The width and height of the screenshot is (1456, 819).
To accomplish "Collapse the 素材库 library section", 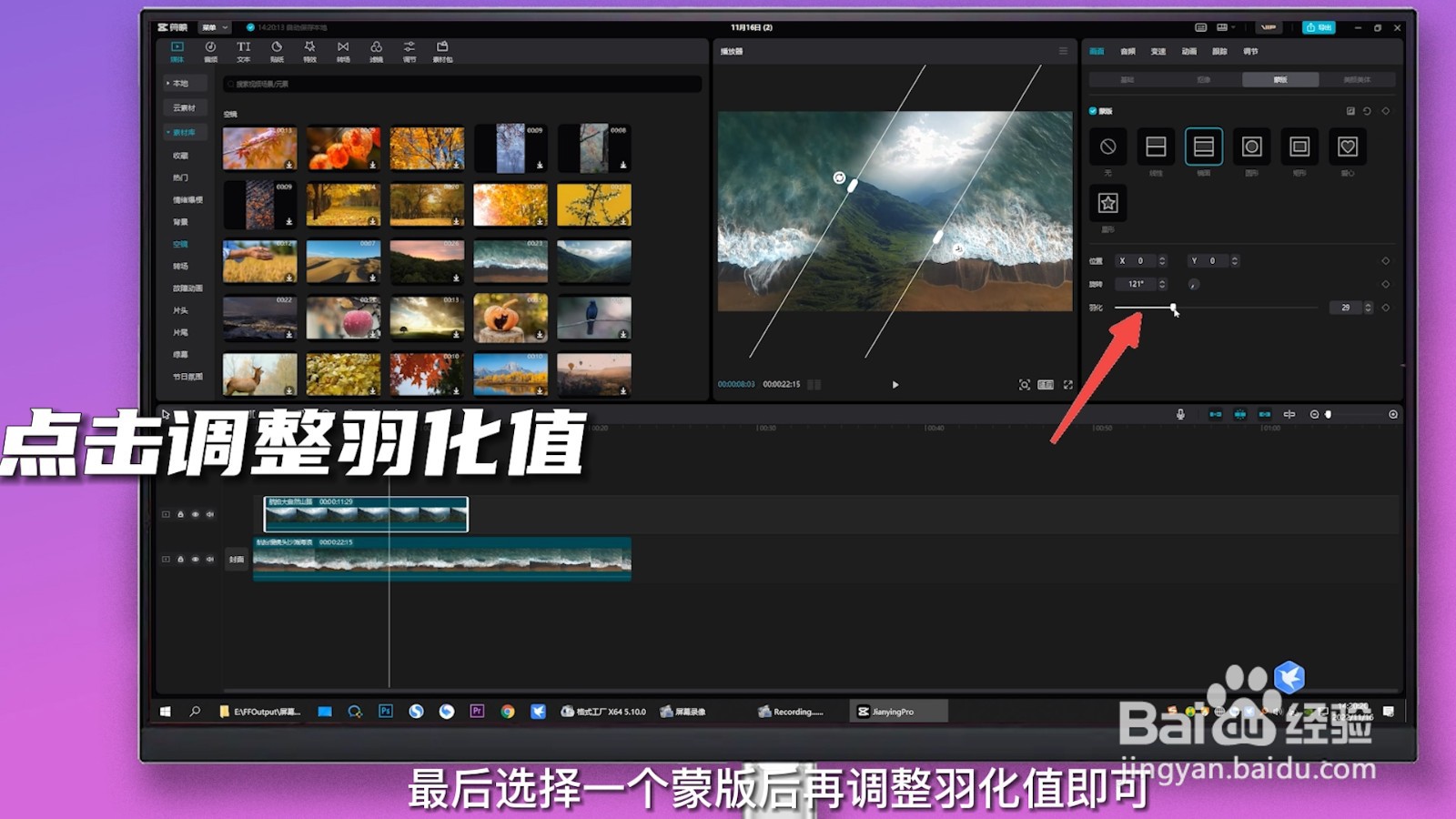I will tap(185, 132).
